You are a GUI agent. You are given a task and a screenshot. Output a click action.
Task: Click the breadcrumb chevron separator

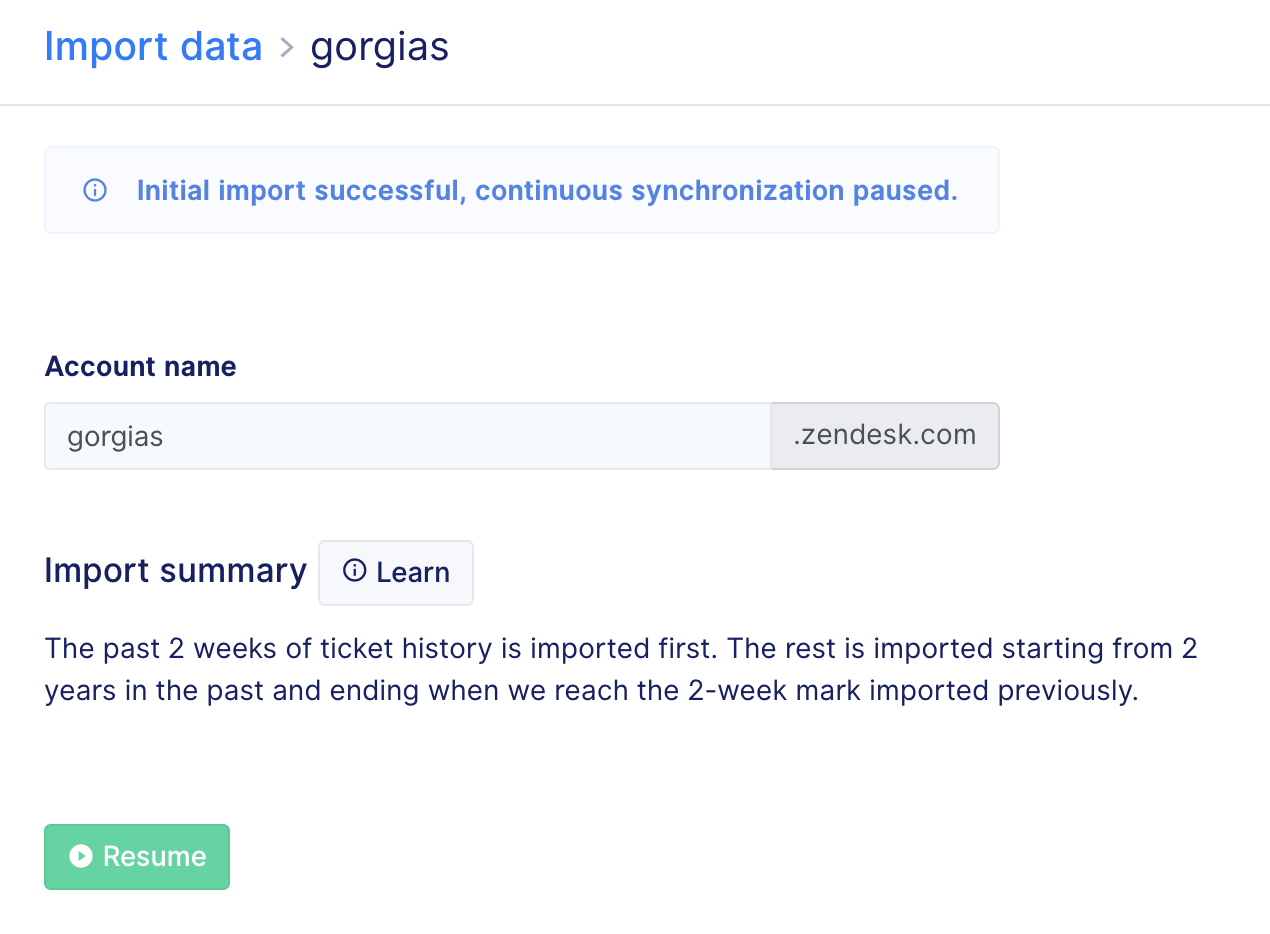[287, 47]
